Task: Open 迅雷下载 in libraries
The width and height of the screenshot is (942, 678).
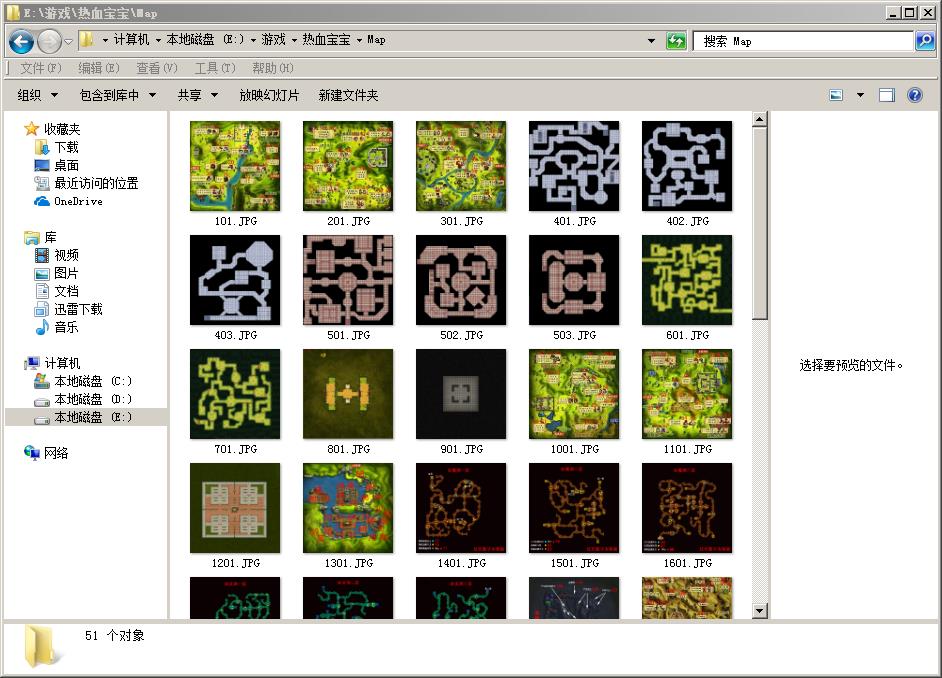Action: pyautogui.click(x=78, y=309)
